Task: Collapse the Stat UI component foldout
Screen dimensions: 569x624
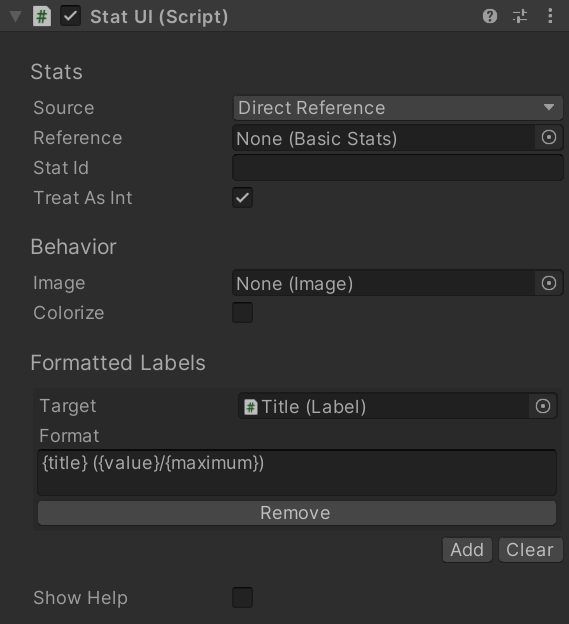Action: pyautogui.click(x=16, y=17)
